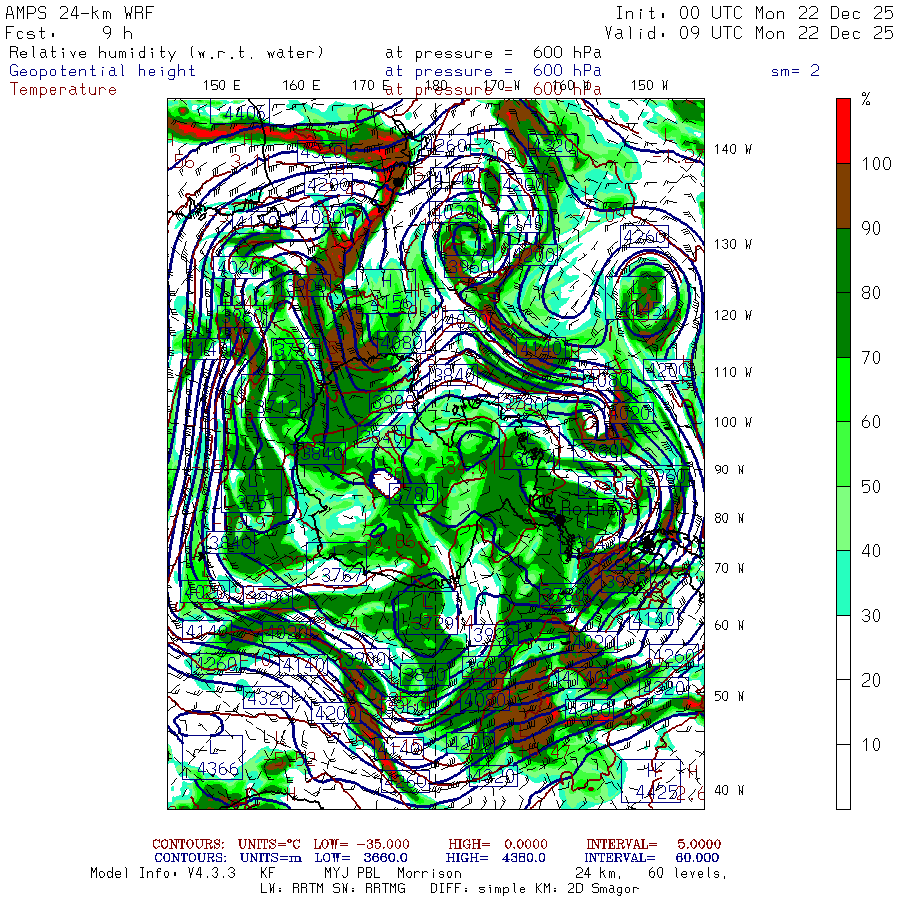Click the 'Valid: 09 UTC Mon 22 Dec 25' line
Viewport: 900px width, 900px height.
[x=748, y=33]
